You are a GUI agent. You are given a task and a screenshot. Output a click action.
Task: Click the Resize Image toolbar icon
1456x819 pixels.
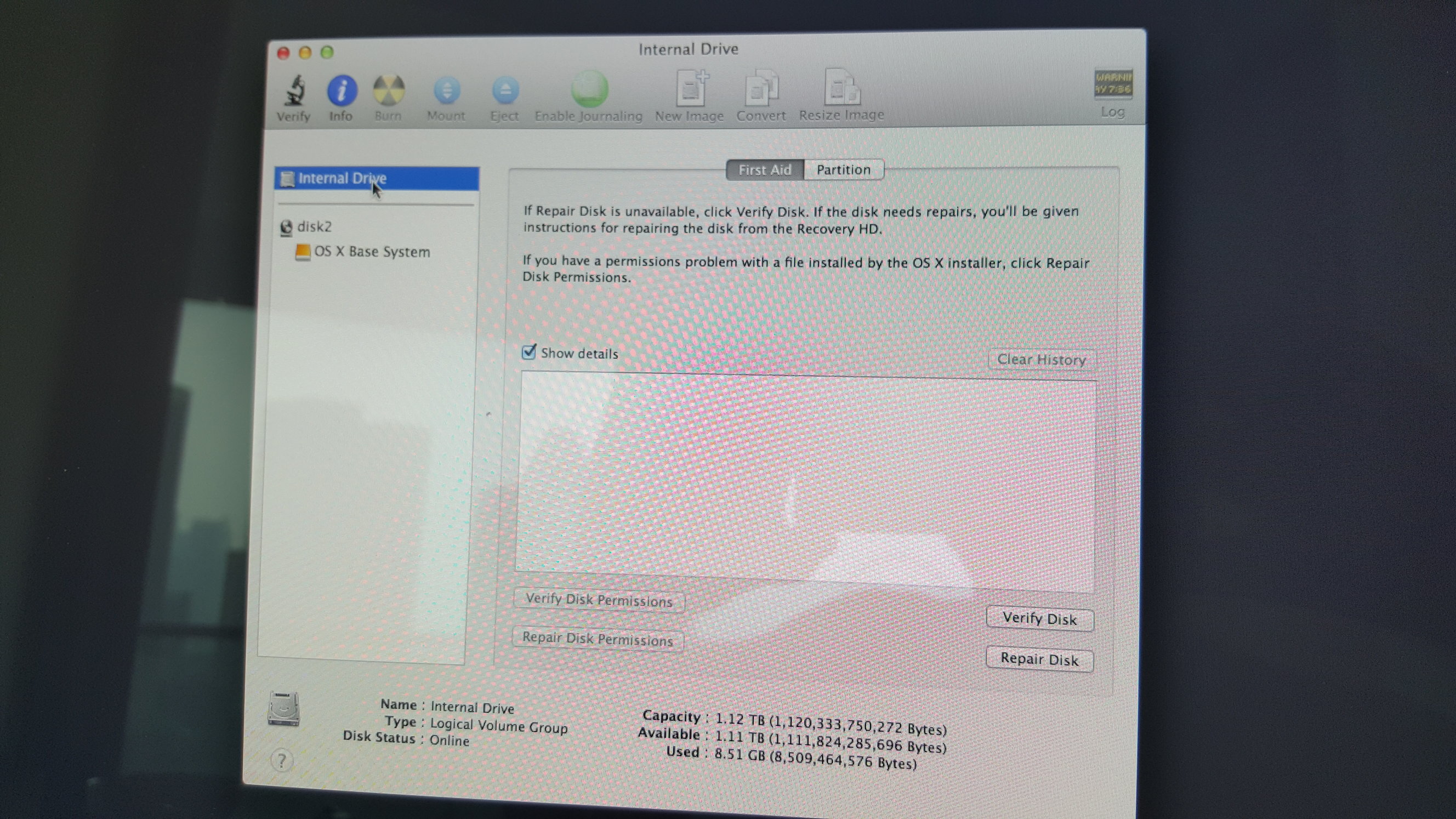click(841, 87)
